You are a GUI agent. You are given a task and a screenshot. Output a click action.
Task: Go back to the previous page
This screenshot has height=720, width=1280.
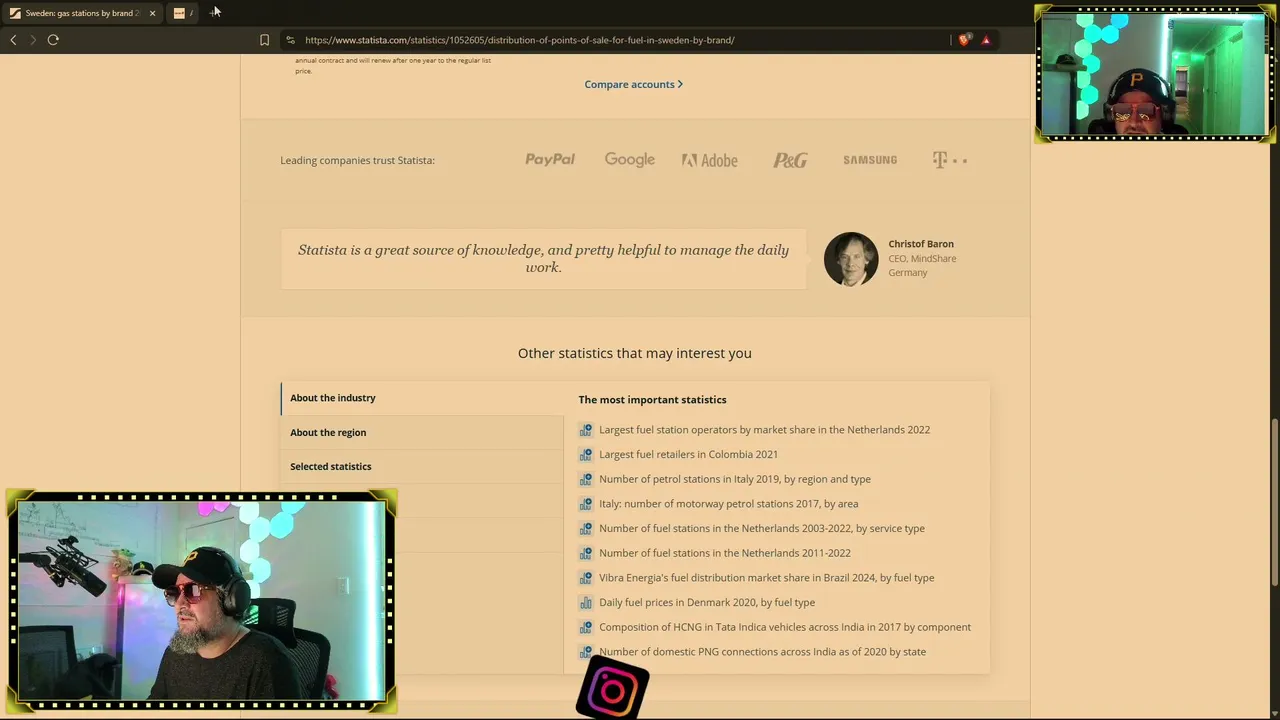(13, 40)
